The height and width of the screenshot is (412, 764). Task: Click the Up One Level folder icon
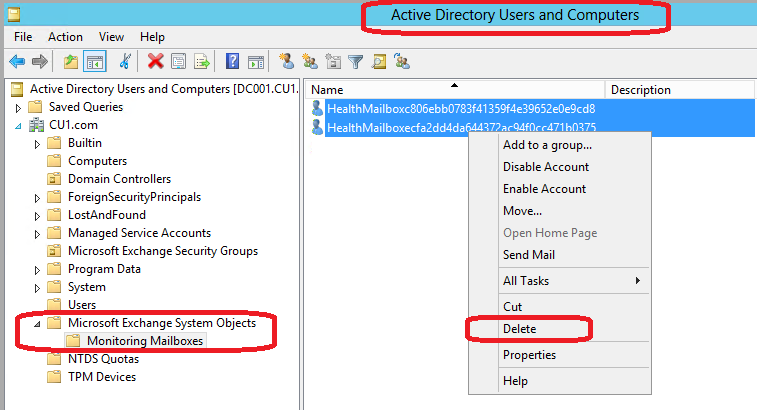pos(71,62)
